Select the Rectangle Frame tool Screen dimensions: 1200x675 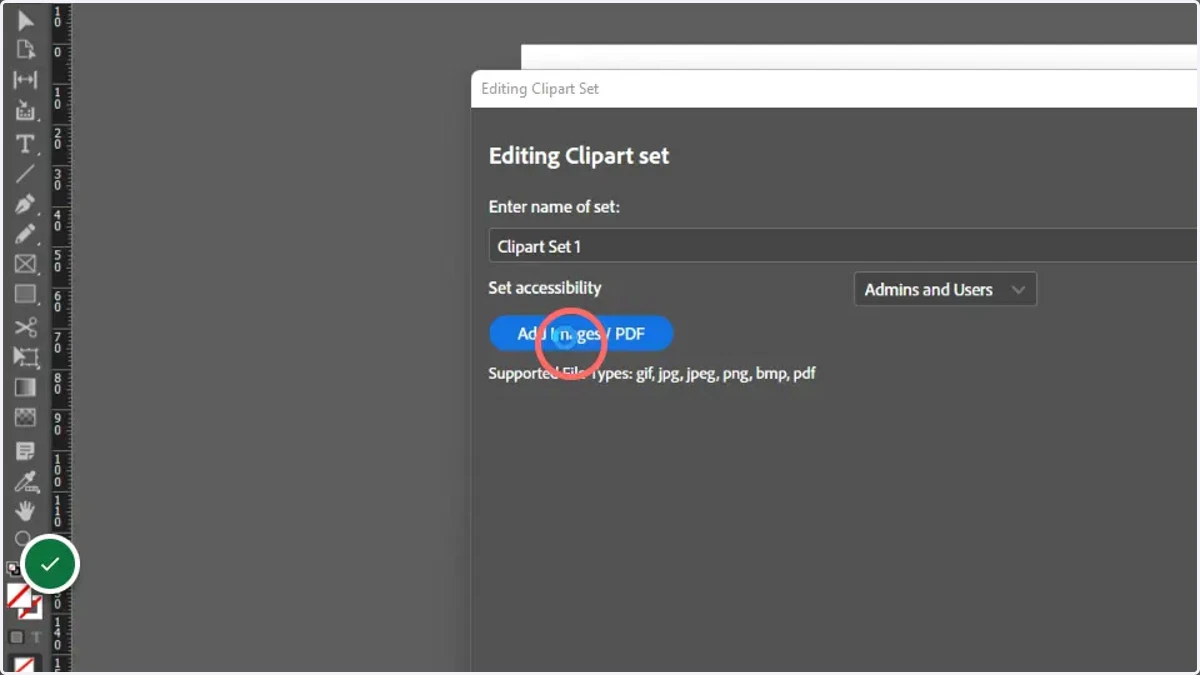25,264
